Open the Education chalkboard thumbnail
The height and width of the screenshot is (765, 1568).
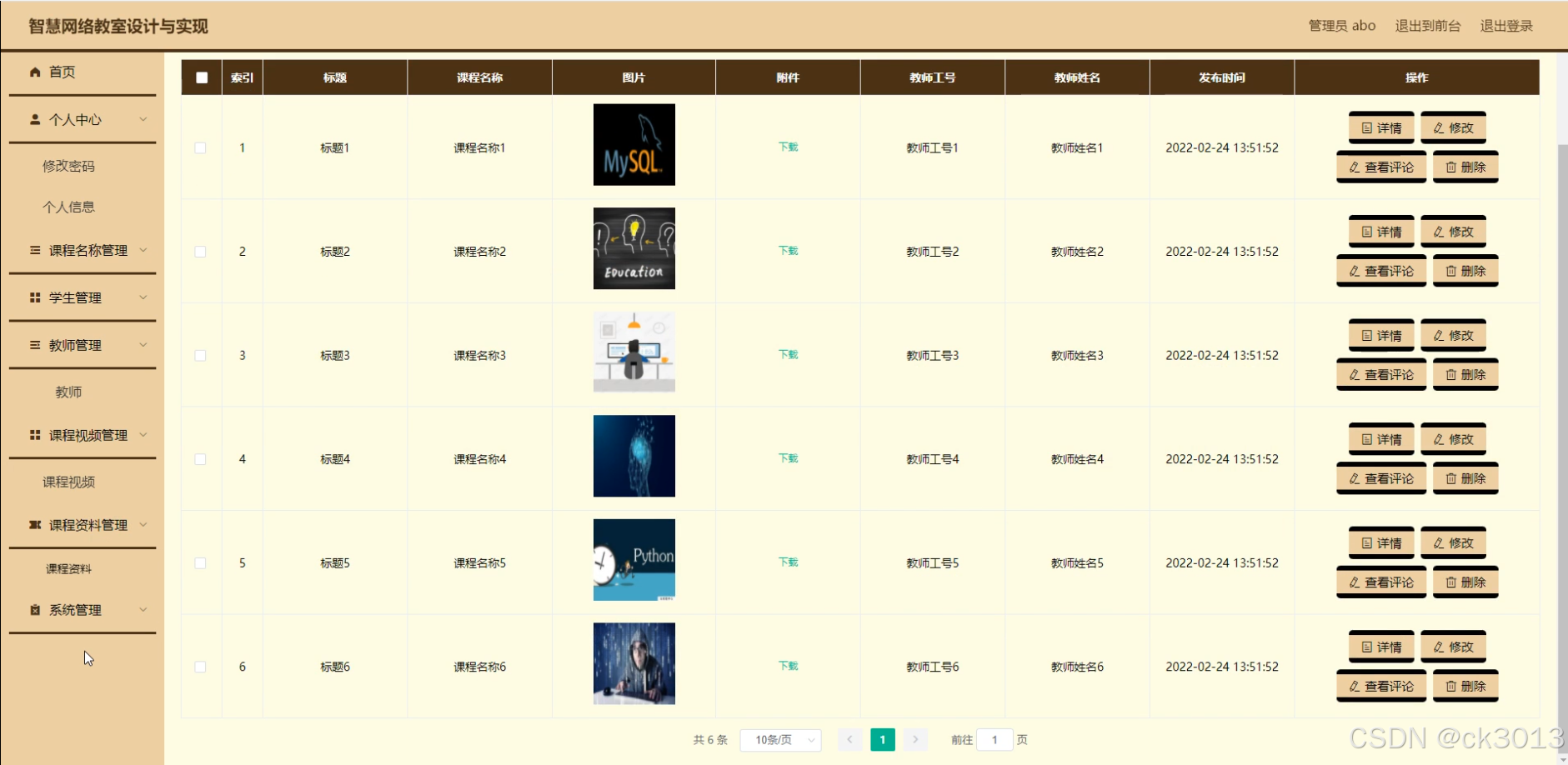click(634, 248)
